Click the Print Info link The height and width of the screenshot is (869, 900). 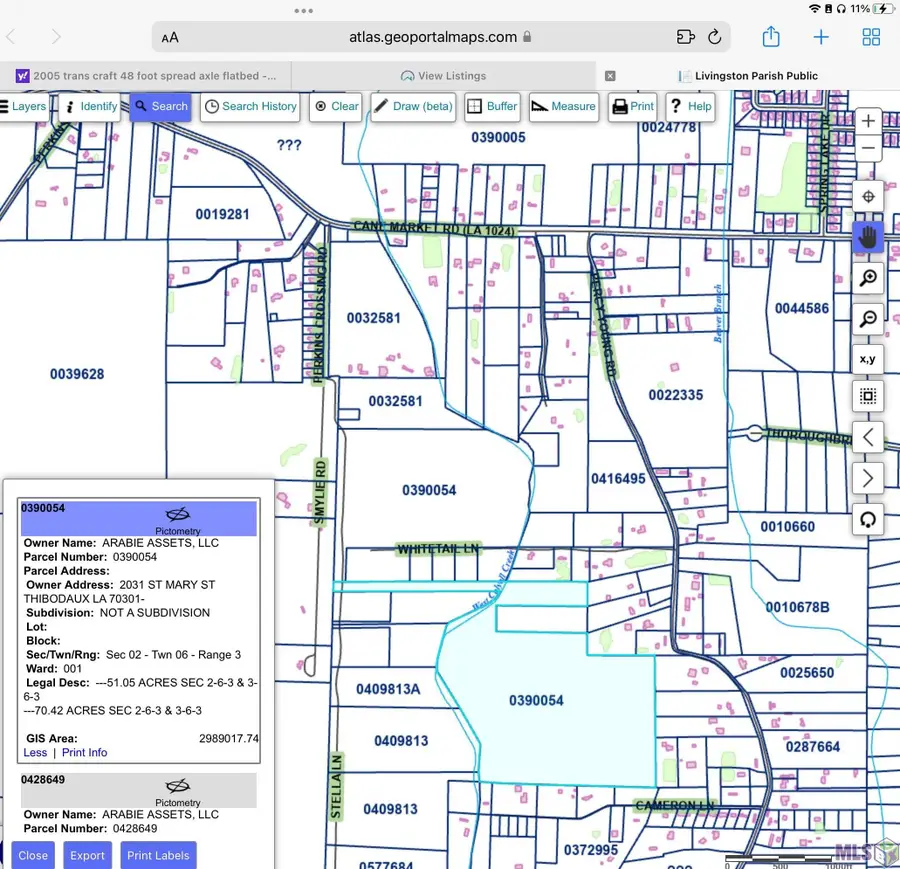(x=84, y=752)
